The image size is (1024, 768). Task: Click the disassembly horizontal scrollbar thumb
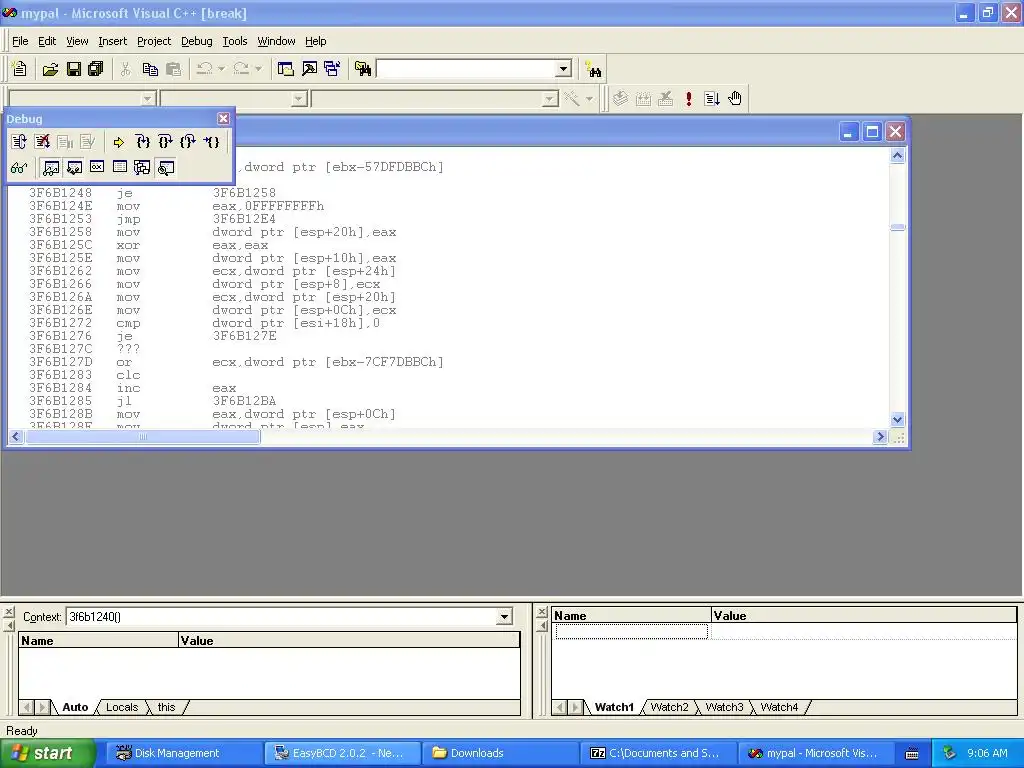(x=142, y=437)
